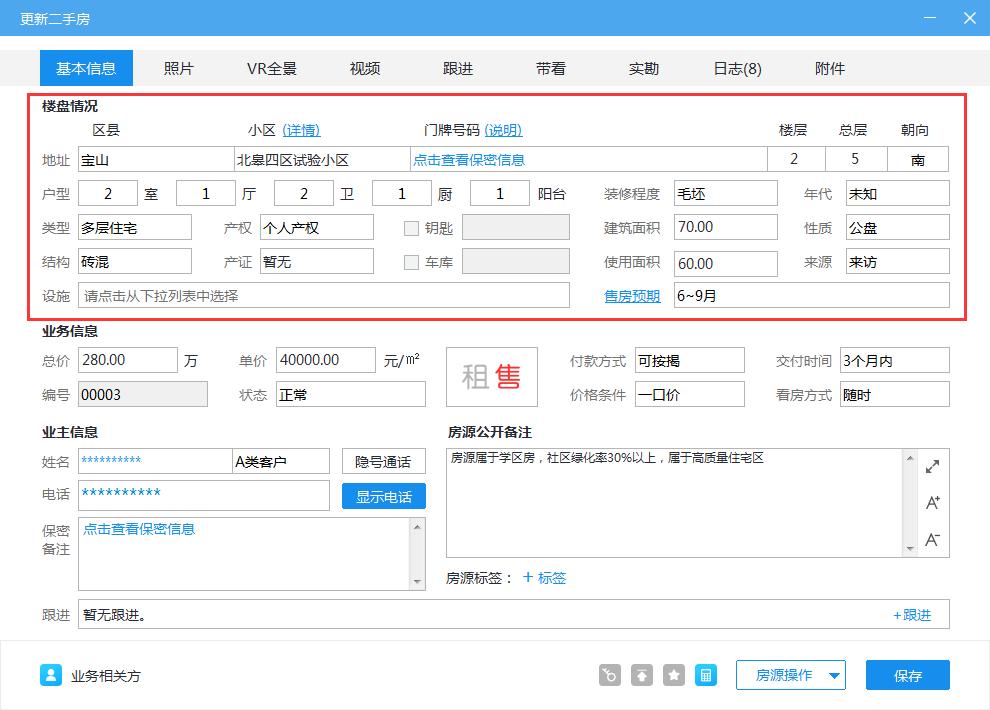Image resolution: width=990 pixels, height=710 pixels.
Task: Open the 设施 facilities dropdown field
Action: 322,295
